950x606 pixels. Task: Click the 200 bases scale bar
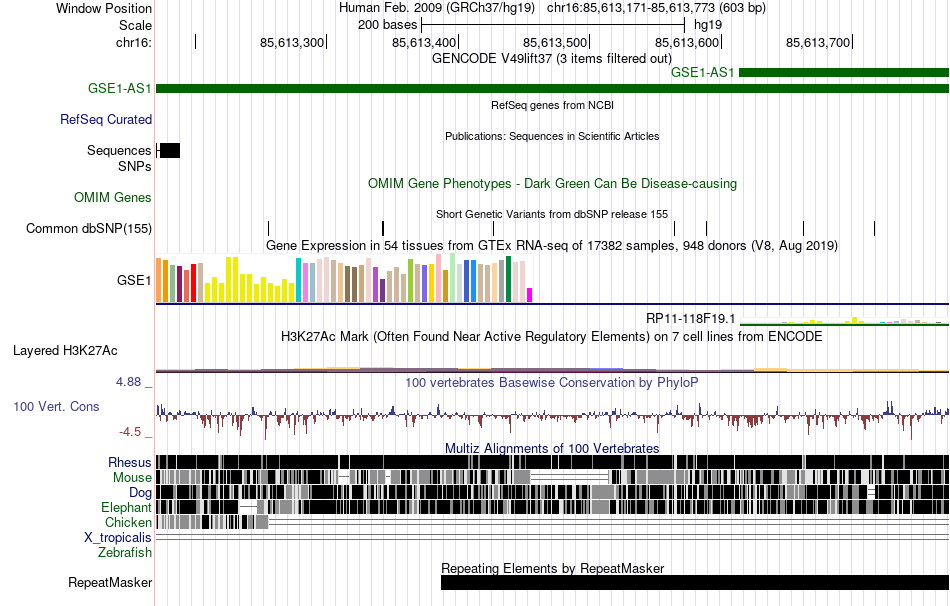(553, 25)
